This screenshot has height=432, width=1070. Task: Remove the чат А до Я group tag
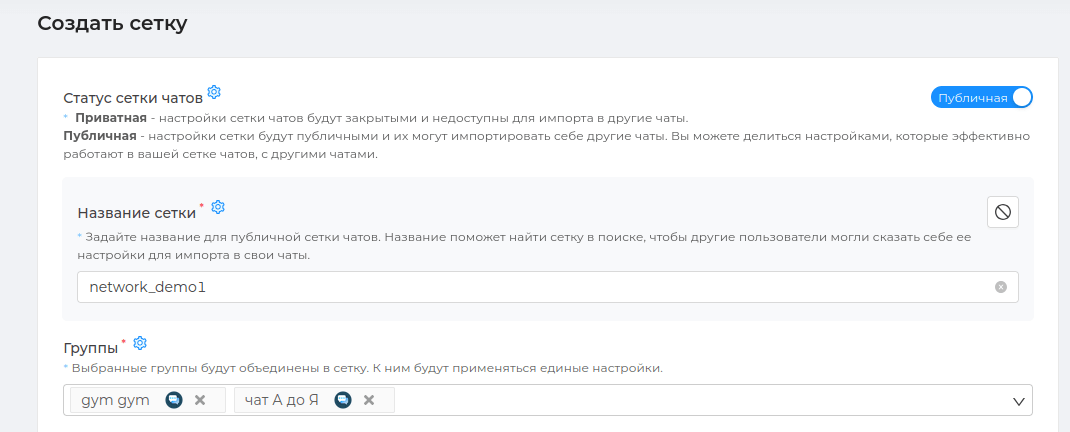(368, 400)
